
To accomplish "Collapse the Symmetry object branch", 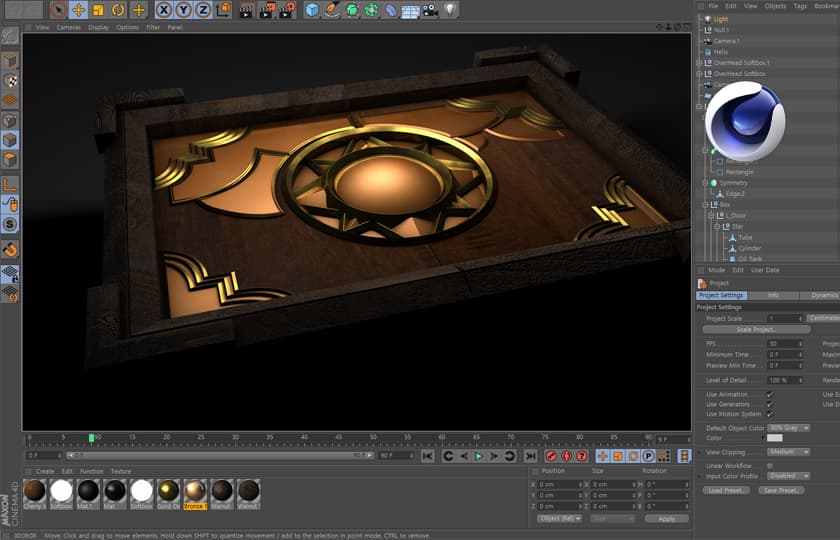I will click(x=706, y=183).
